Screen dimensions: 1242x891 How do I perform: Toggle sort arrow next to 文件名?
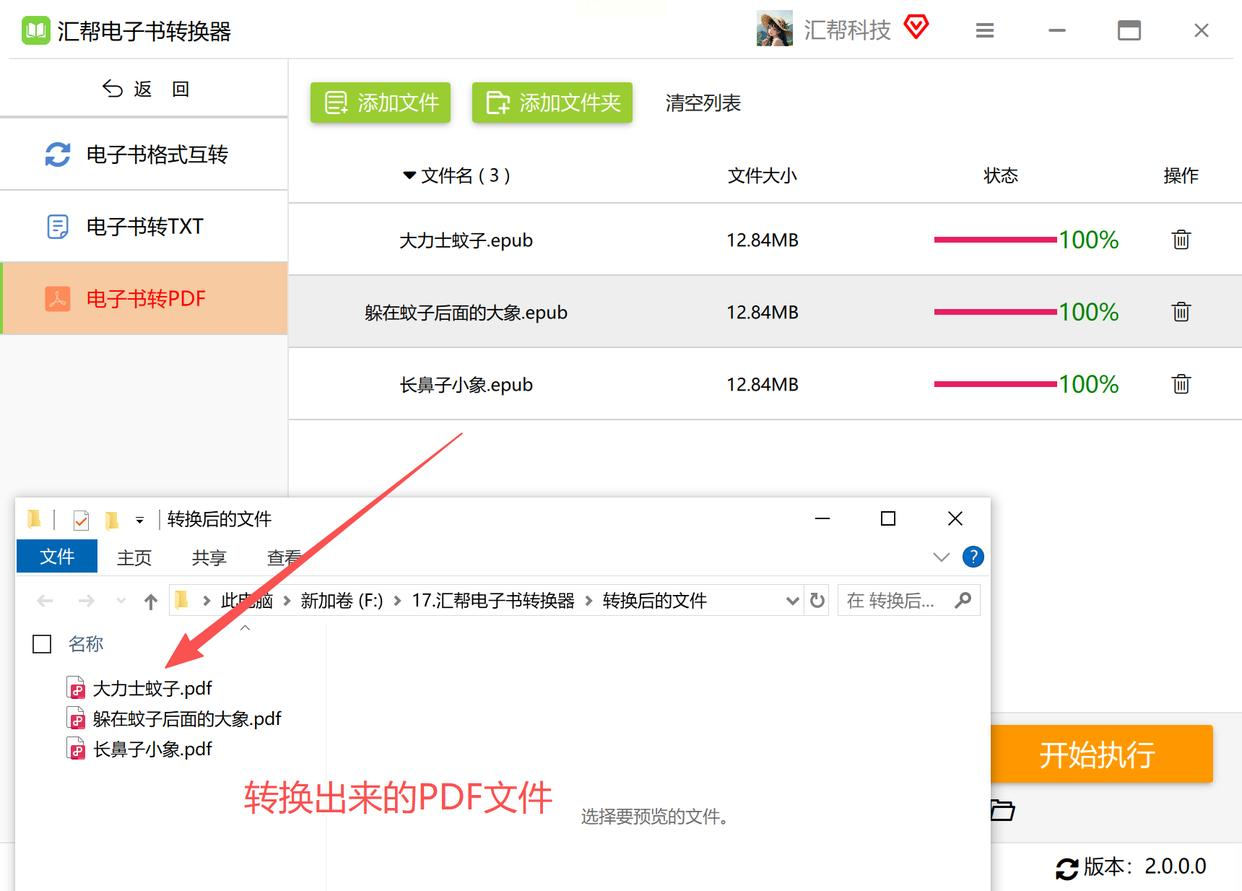coord(408,176)
